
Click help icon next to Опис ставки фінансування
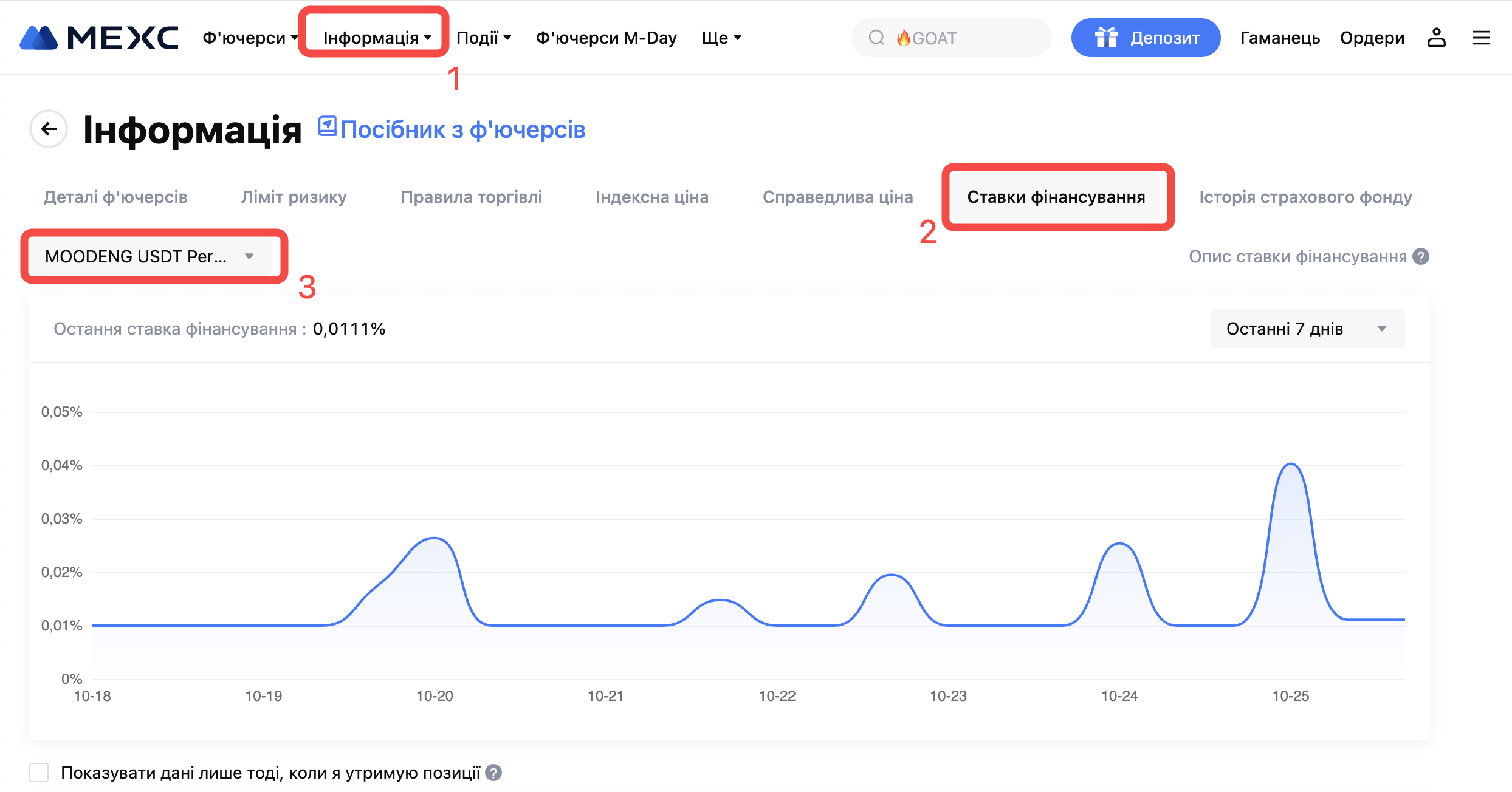pyautogui.click(x=1421, y=256)
